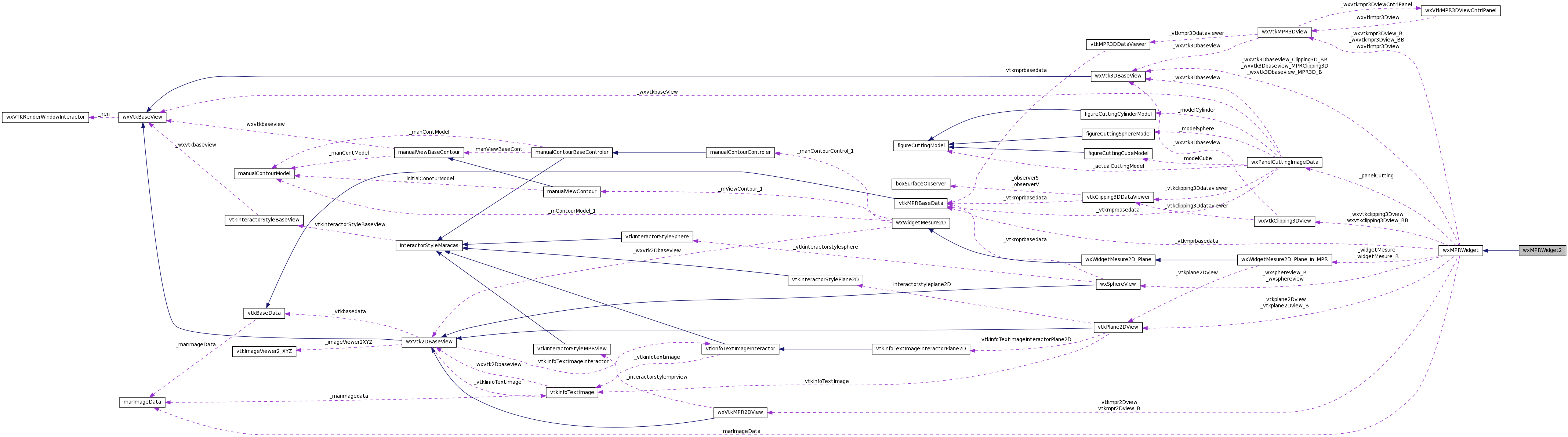Select the '_mContourModel_1' edge label
The height and width of the screenshot is (437, 1568).
572,211
